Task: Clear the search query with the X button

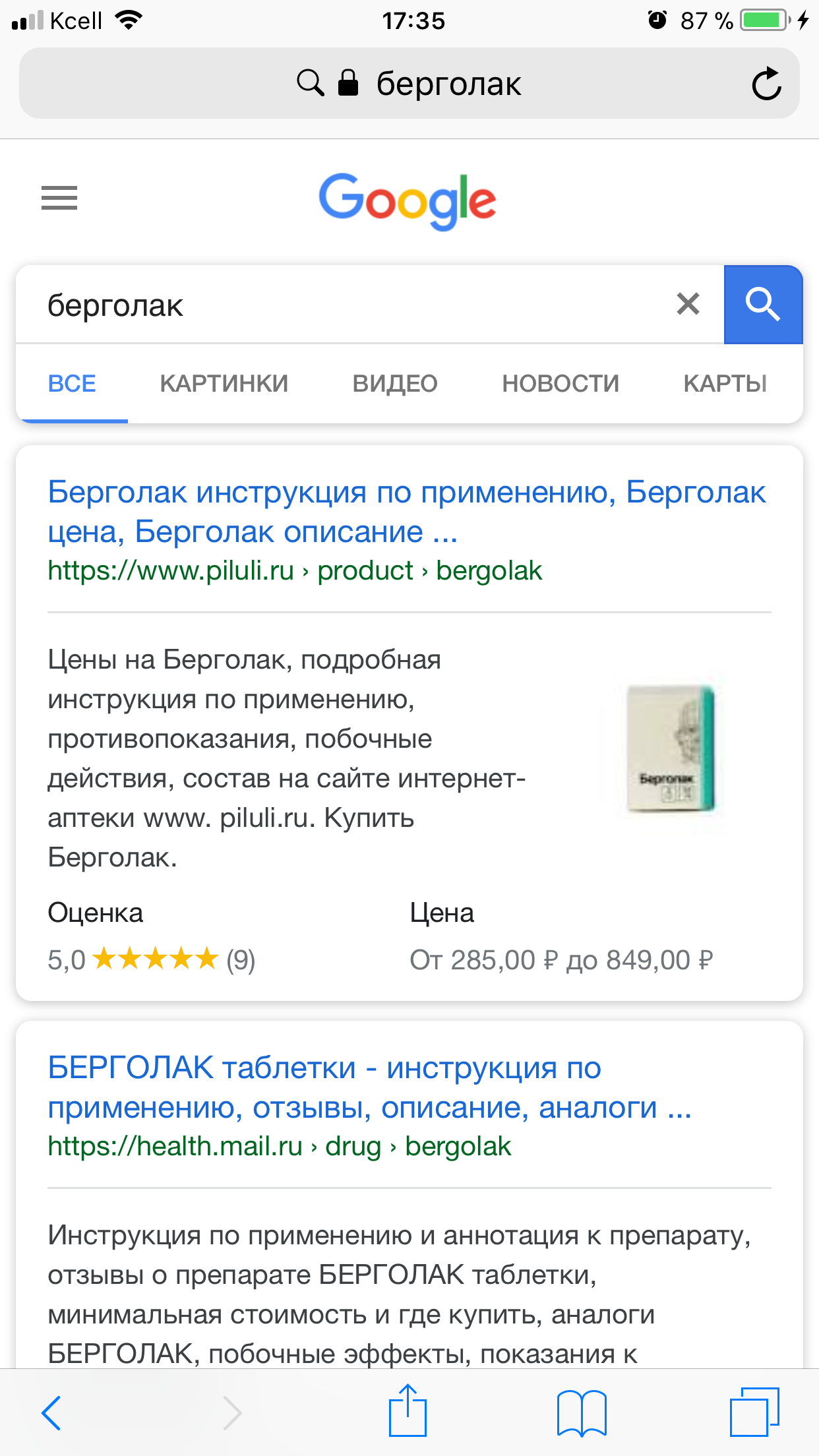Action: pyautogui.click(x=687, y=304)
